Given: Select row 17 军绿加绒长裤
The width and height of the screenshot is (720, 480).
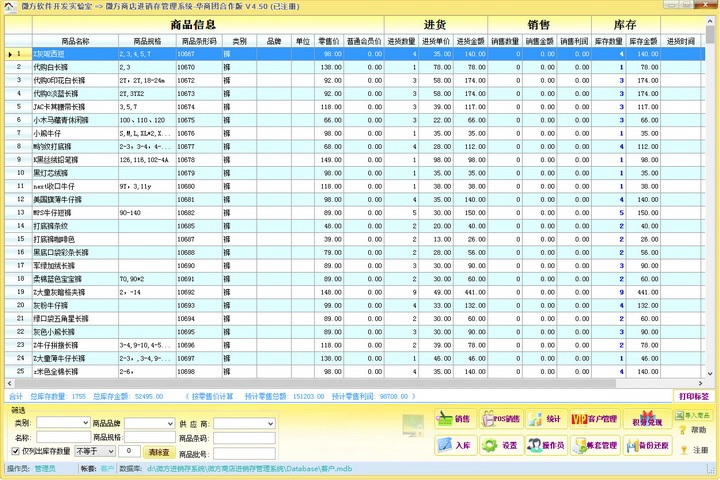Looking at the screenshot, I should coord(355,265).
